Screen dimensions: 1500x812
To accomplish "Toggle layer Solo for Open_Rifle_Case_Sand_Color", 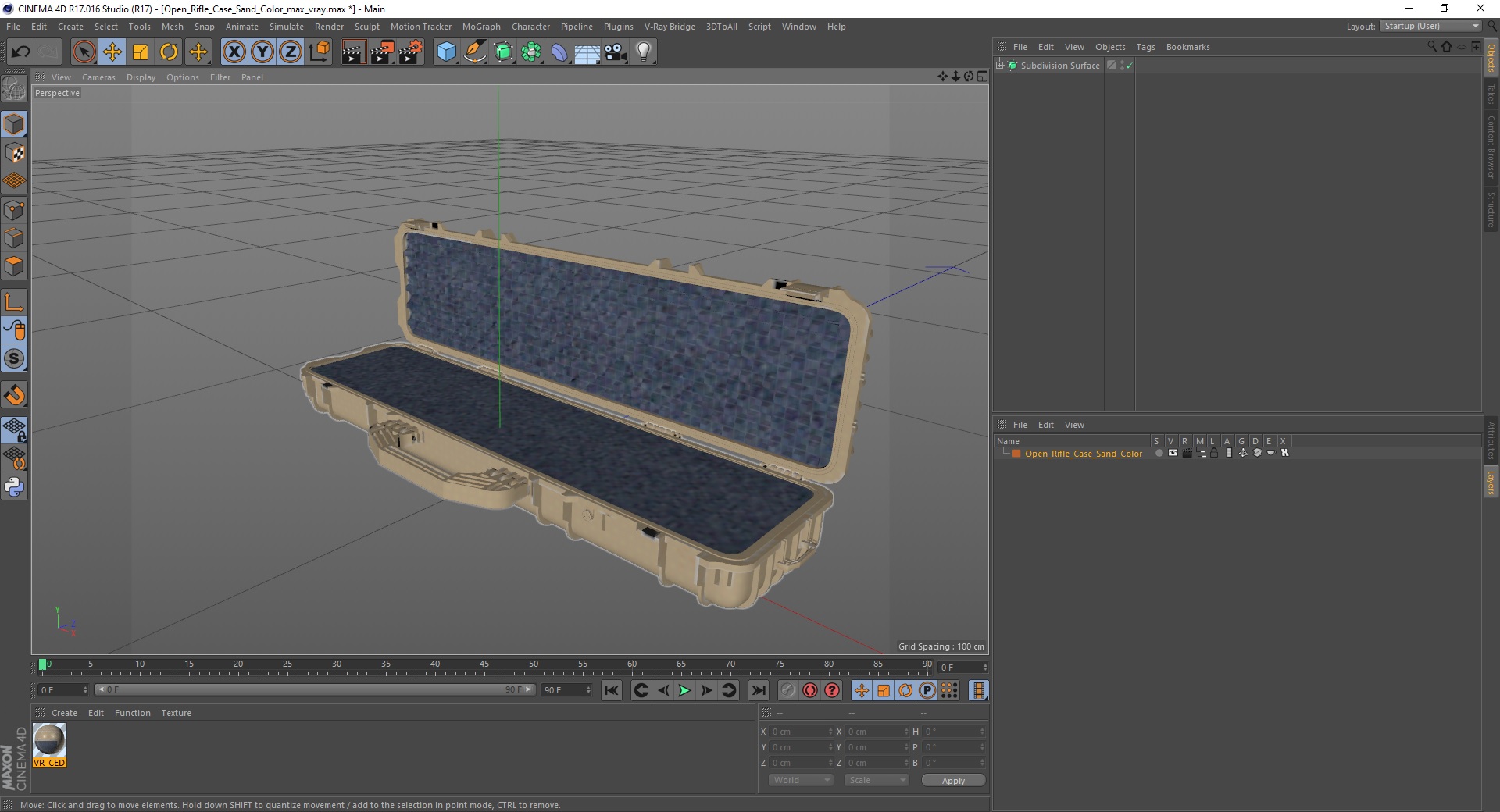I will pos(1159,453).
